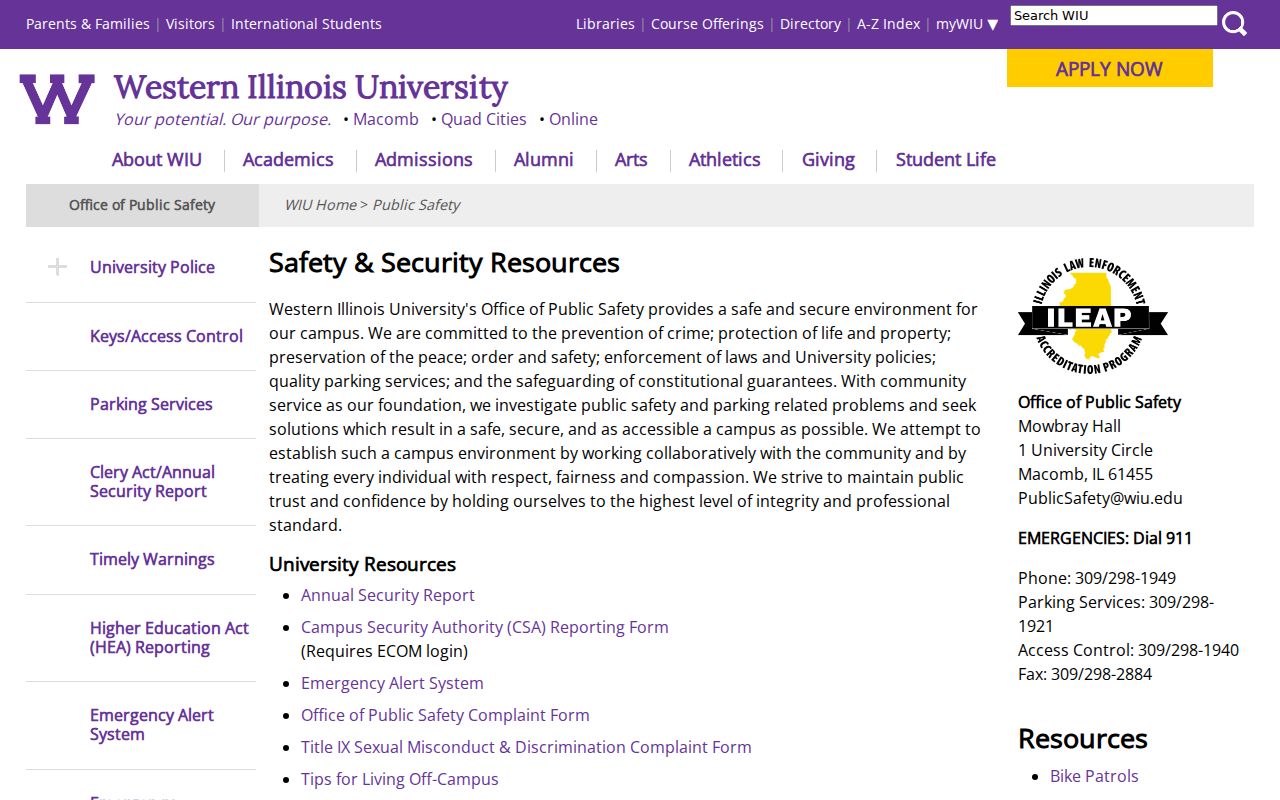Open the Libraries link
Screen dimensions: 1280x800
click(x=605, y=24)
